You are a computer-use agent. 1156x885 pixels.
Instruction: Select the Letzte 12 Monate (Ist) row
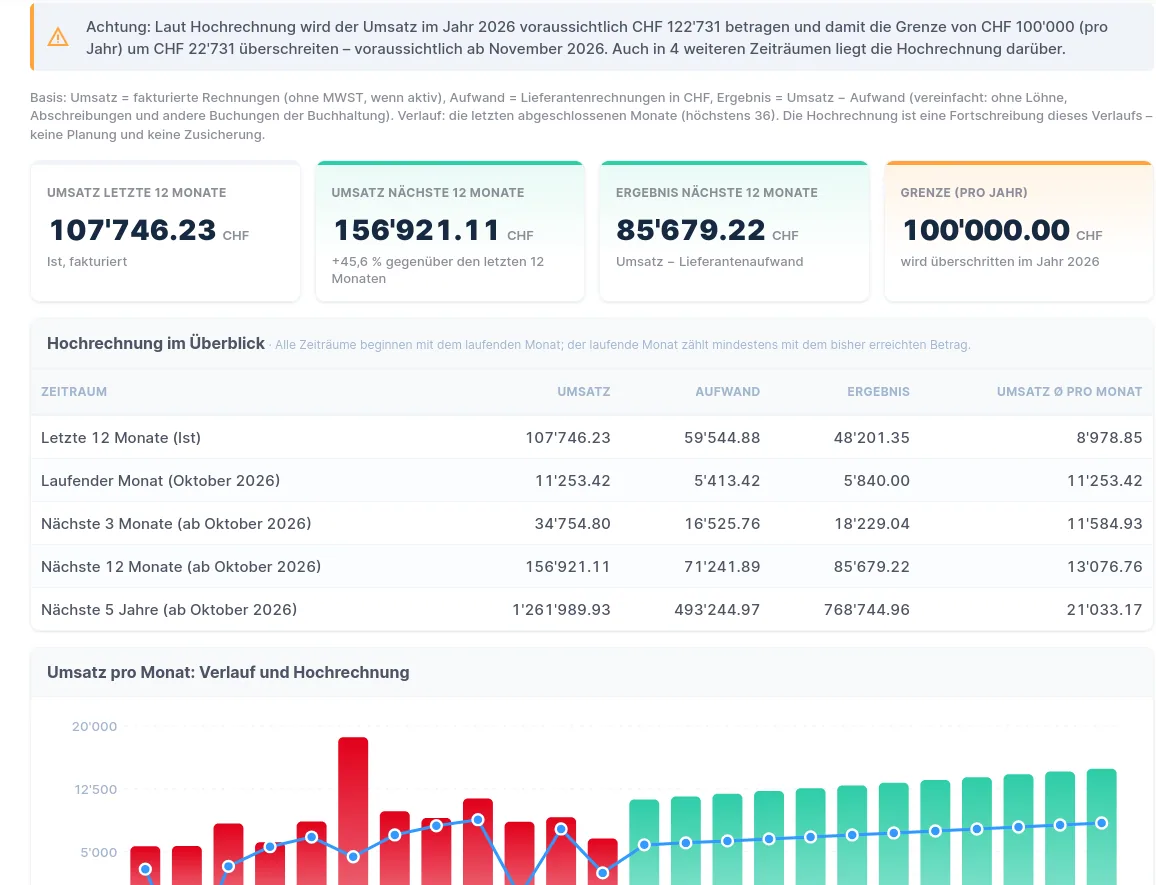[592, 437]
